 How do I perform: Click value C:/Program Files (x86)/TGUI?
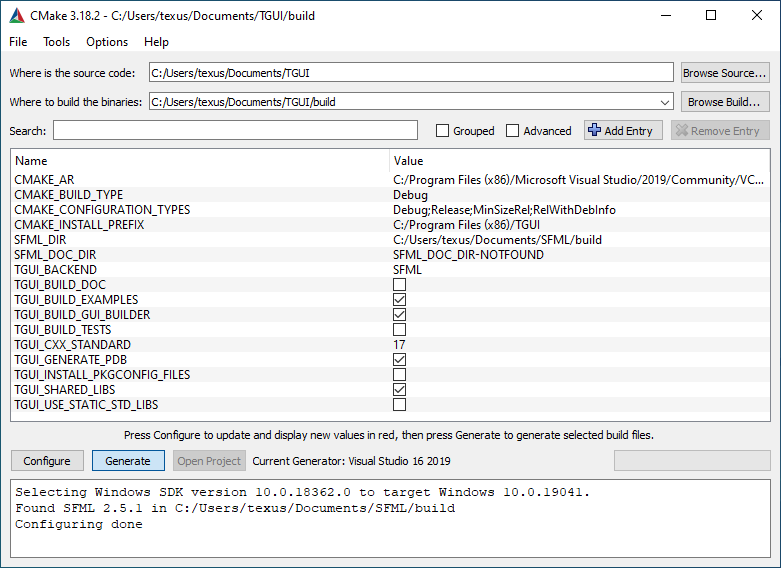(466, 225)
